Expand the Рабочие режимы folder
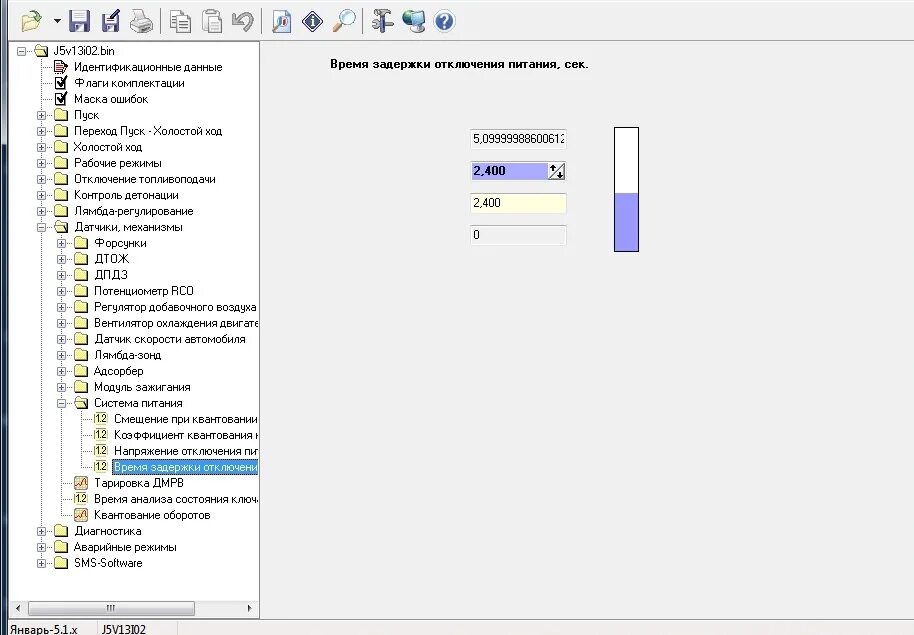 [41, 163]
